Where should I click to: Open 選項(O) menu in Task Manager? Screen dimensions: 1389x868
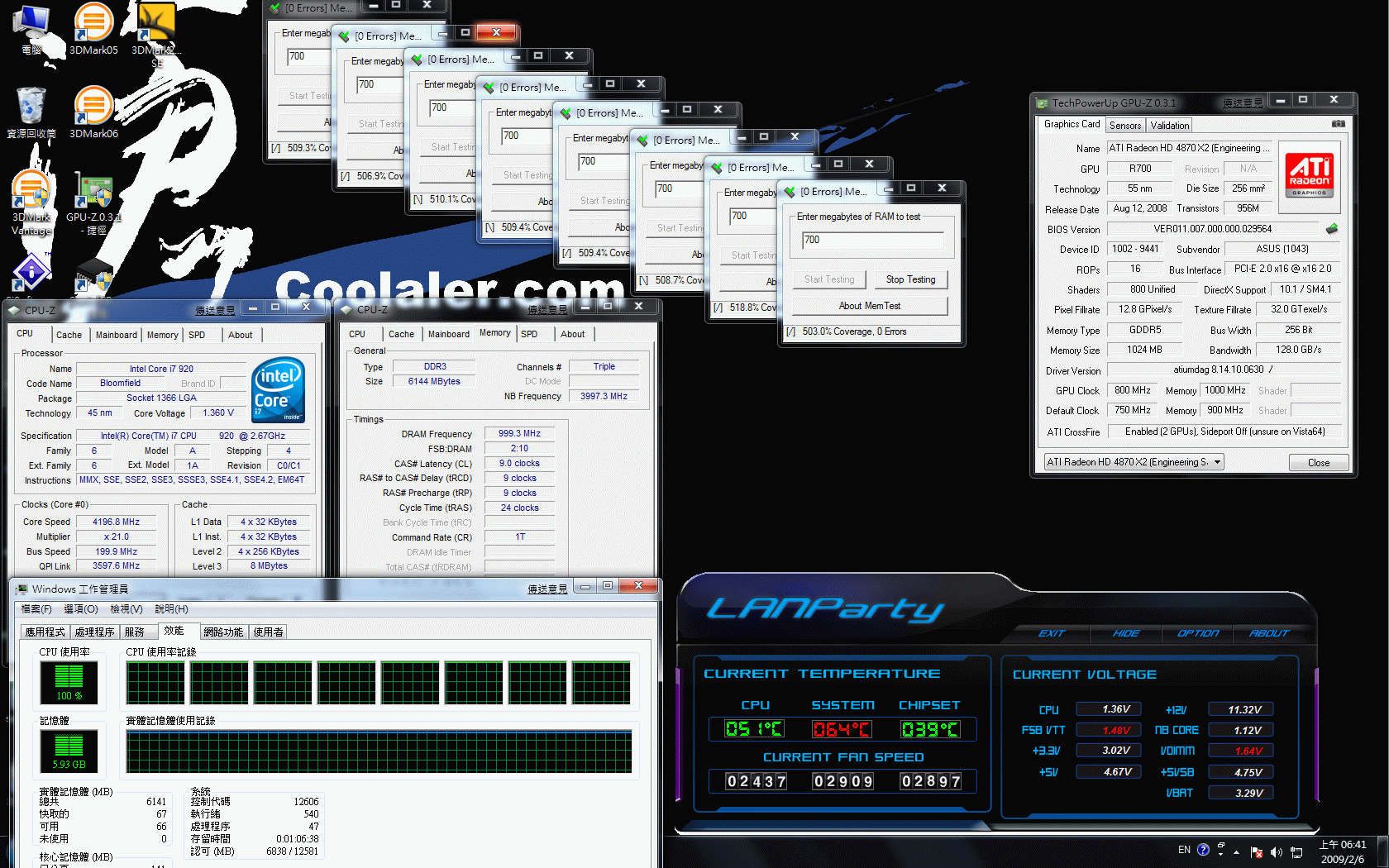(81, 609)
